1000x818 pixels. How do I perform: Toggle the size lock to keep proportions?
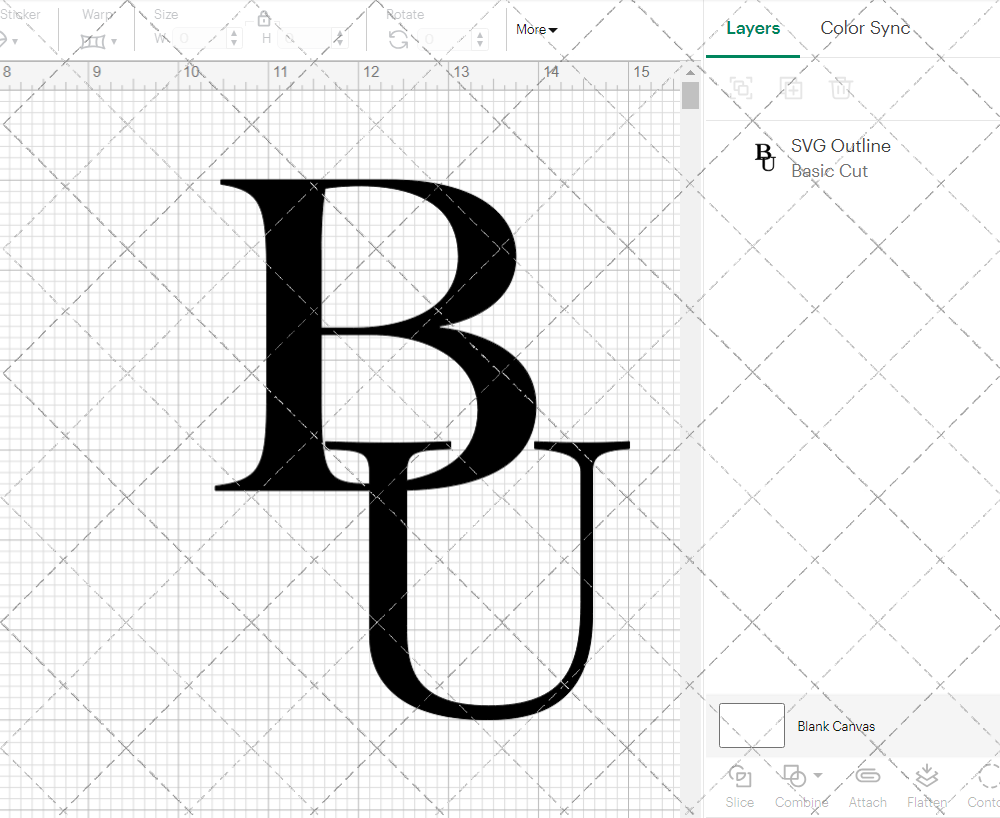(x=264, y=19)
